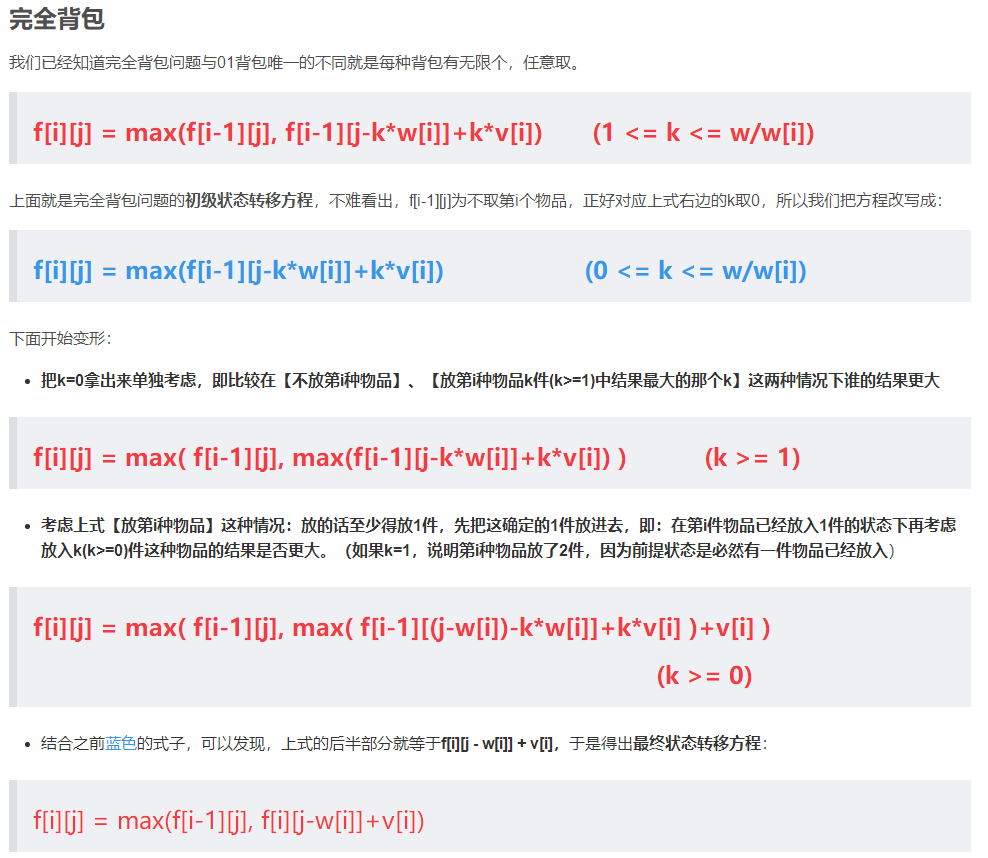Click the red condition (k >= 1)
The width and height of the screenshot is (988, 858).
(x=752, y=457)
